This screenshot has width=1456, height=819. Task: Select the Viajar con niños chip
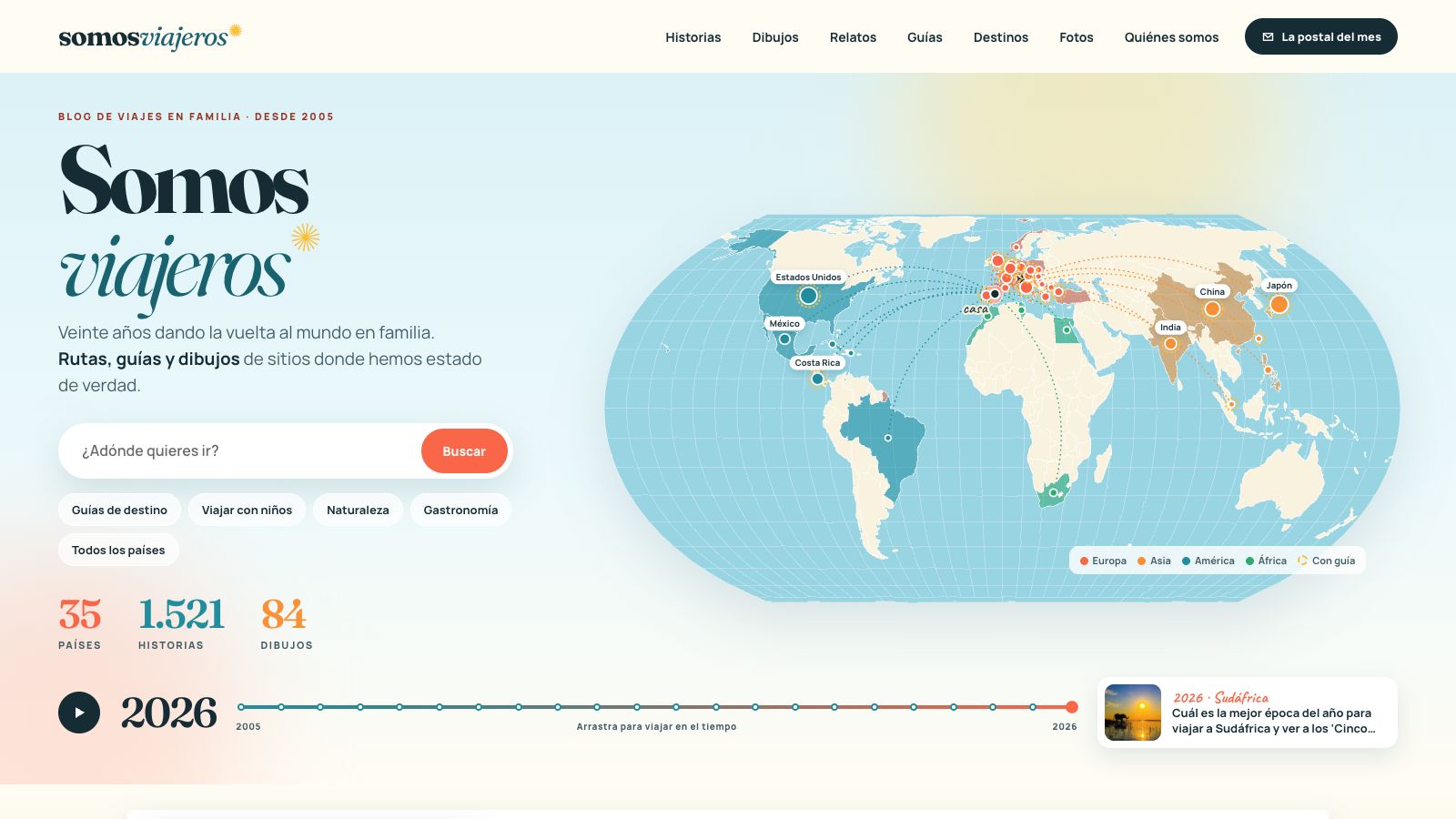pyautogui.click(x=247, y=510)
